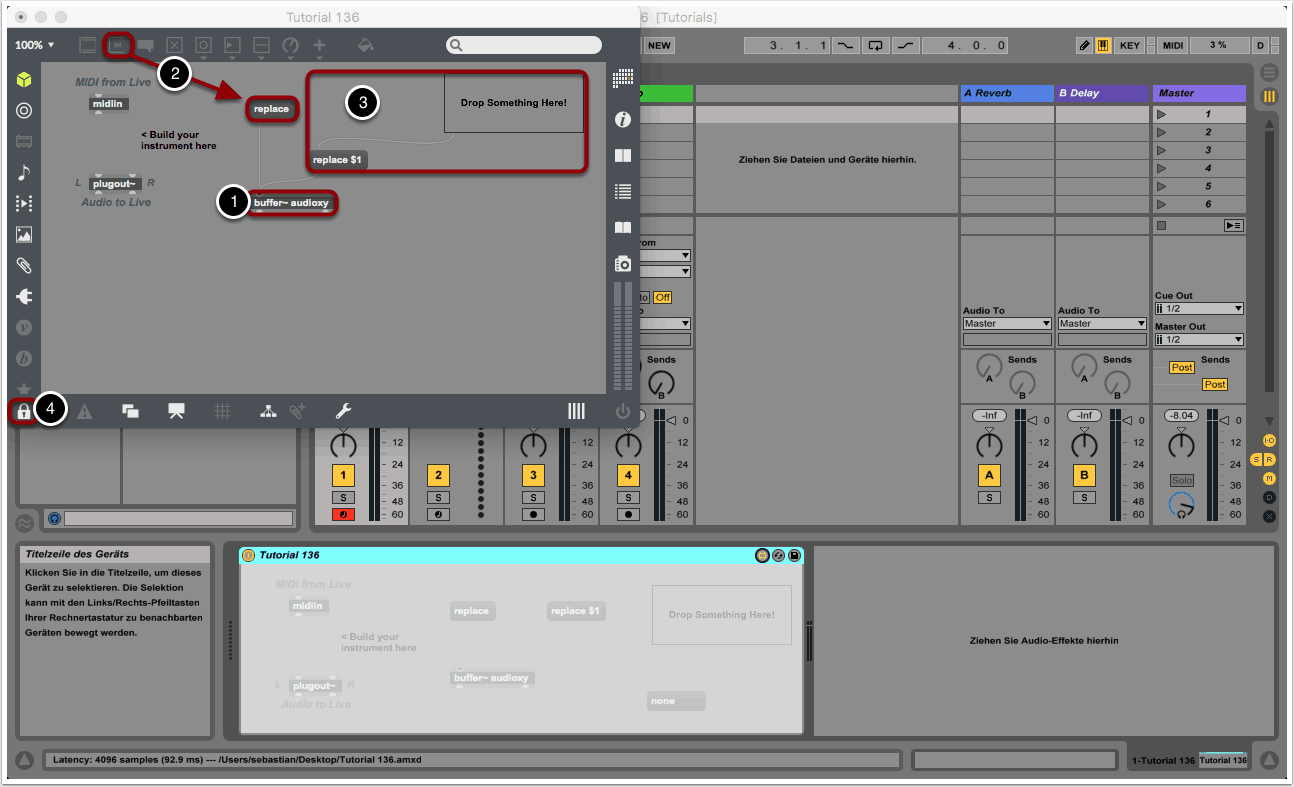Click the Stop All Clips square button

1160,226
